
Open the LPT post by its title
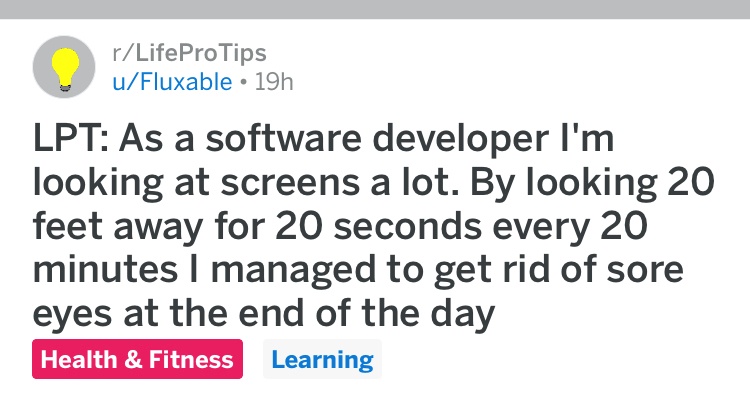[x=373, y=226]
